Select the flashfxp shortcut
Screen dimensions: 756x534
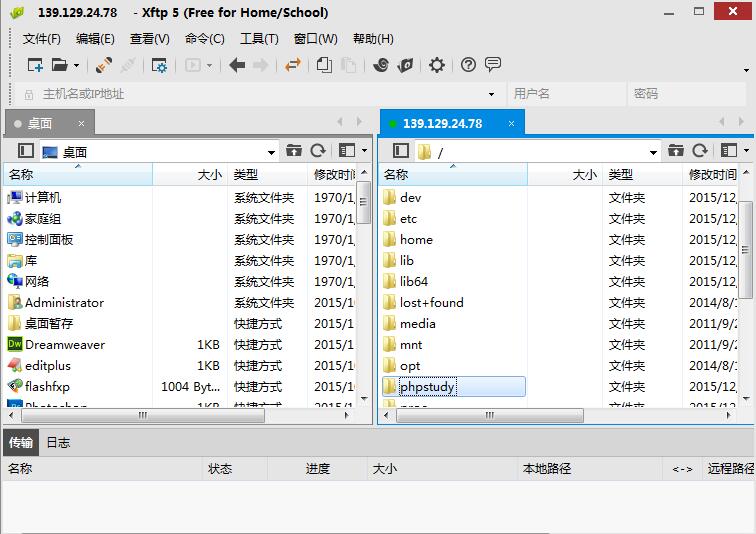[47, 387]
